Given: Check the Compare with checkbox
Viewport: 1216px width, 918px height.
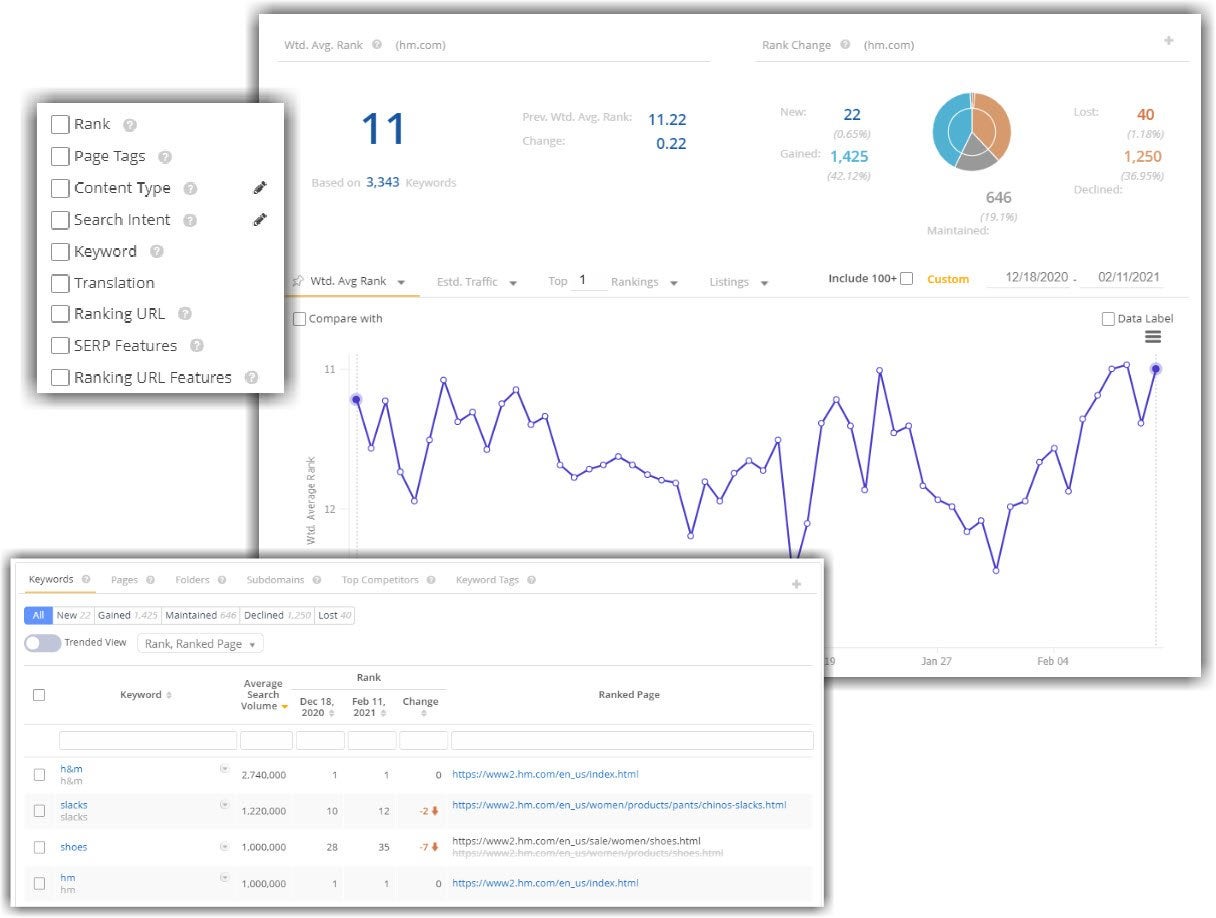Looking at the screenshot, I should (x=299, y=318).
